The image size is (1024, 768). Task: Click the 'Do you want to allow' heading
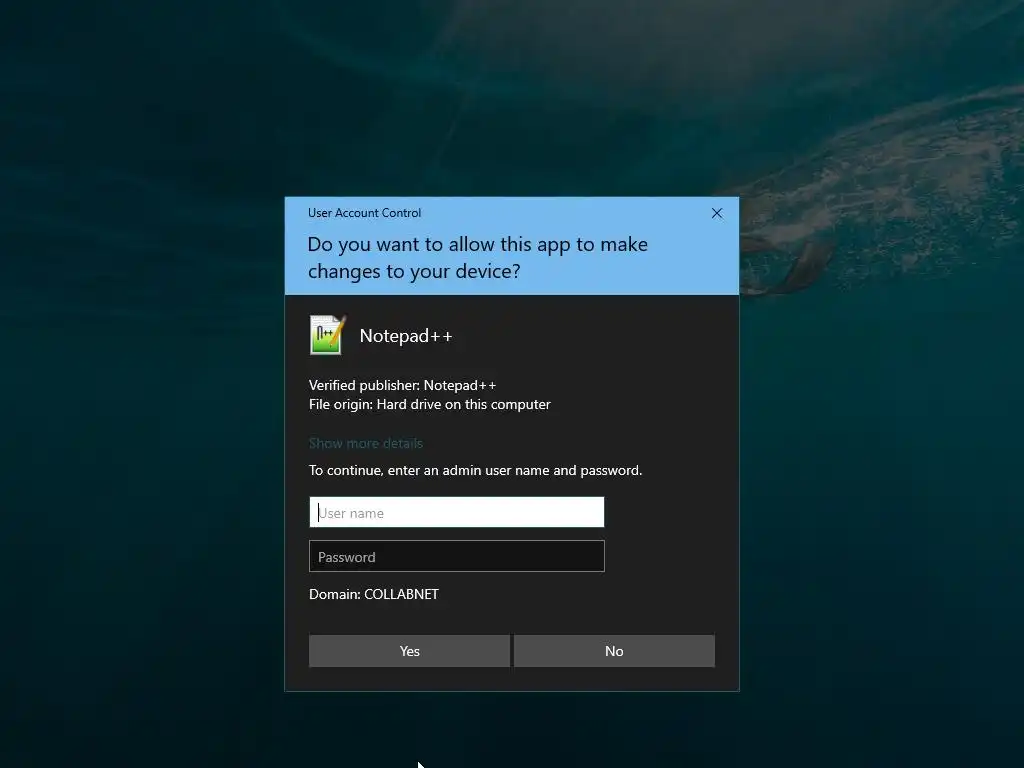477,257
